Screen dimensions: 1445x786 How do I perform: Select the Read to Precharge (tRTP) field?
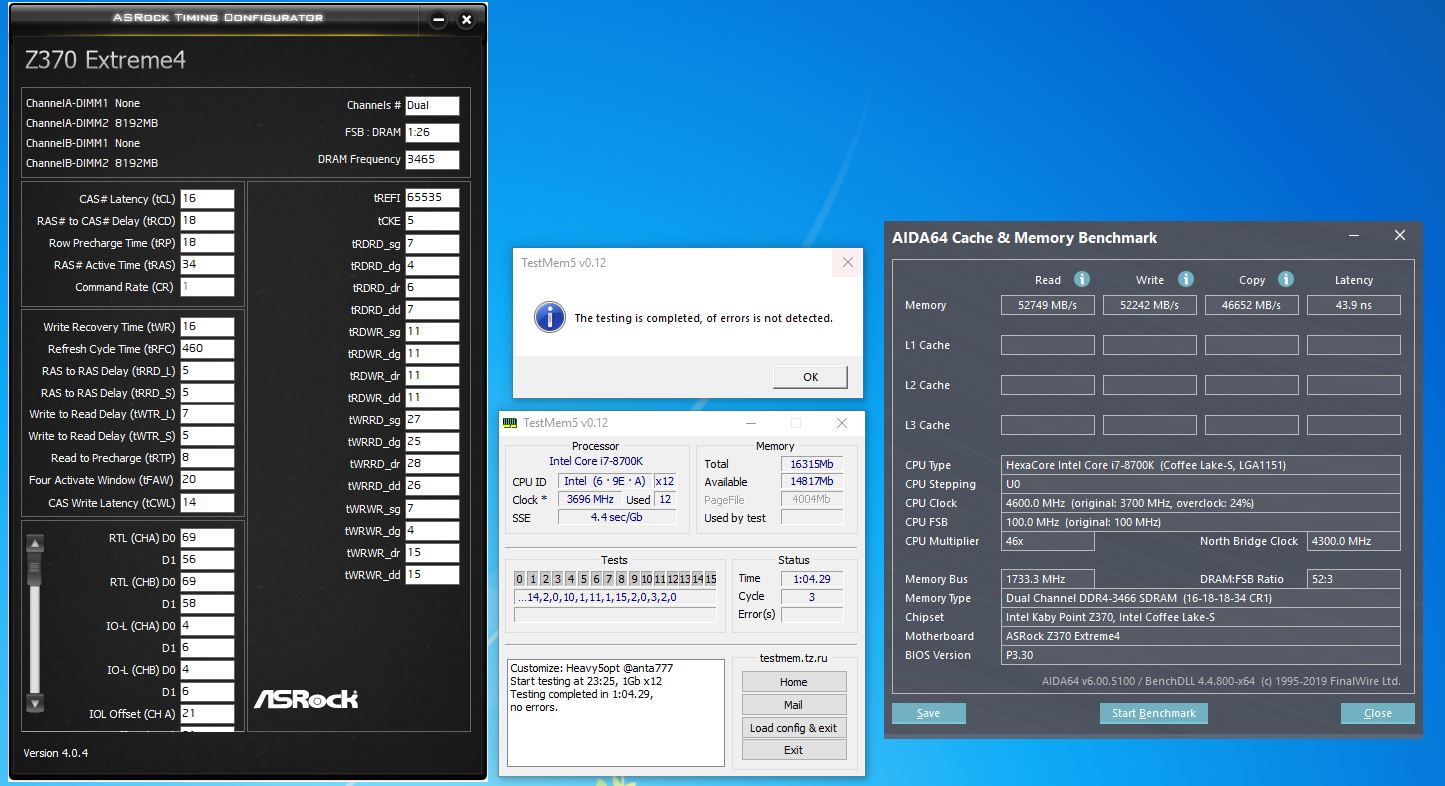pyautogui.click(x=207, y=458)
